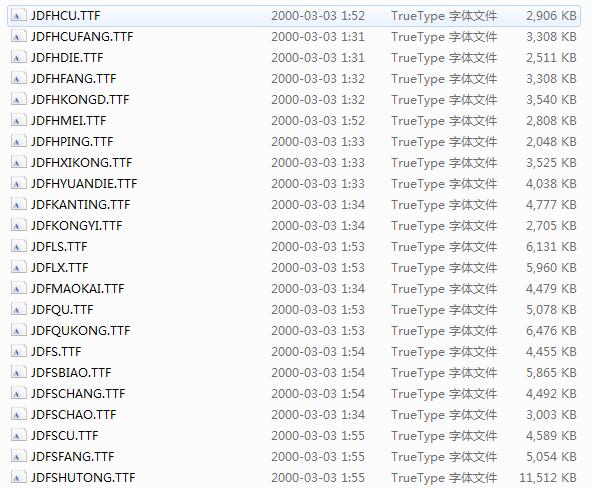Choose the JDFQUKONG.TTF entry
The image size is (593, 489).
point(80,331)
